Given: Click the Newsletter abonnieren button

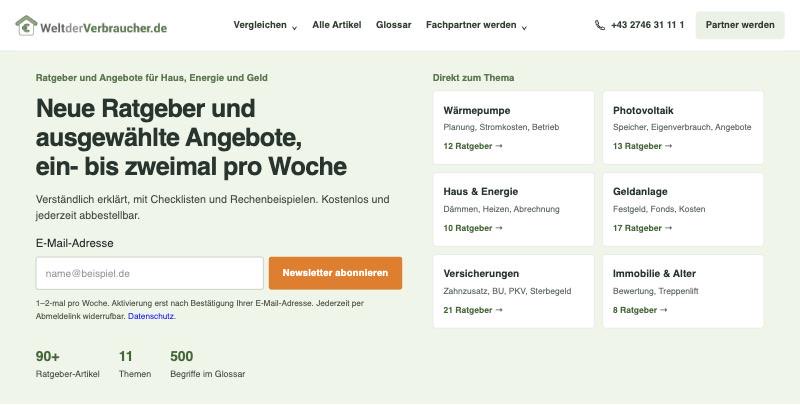Looking at the screenshot, I should coord(335,273).
